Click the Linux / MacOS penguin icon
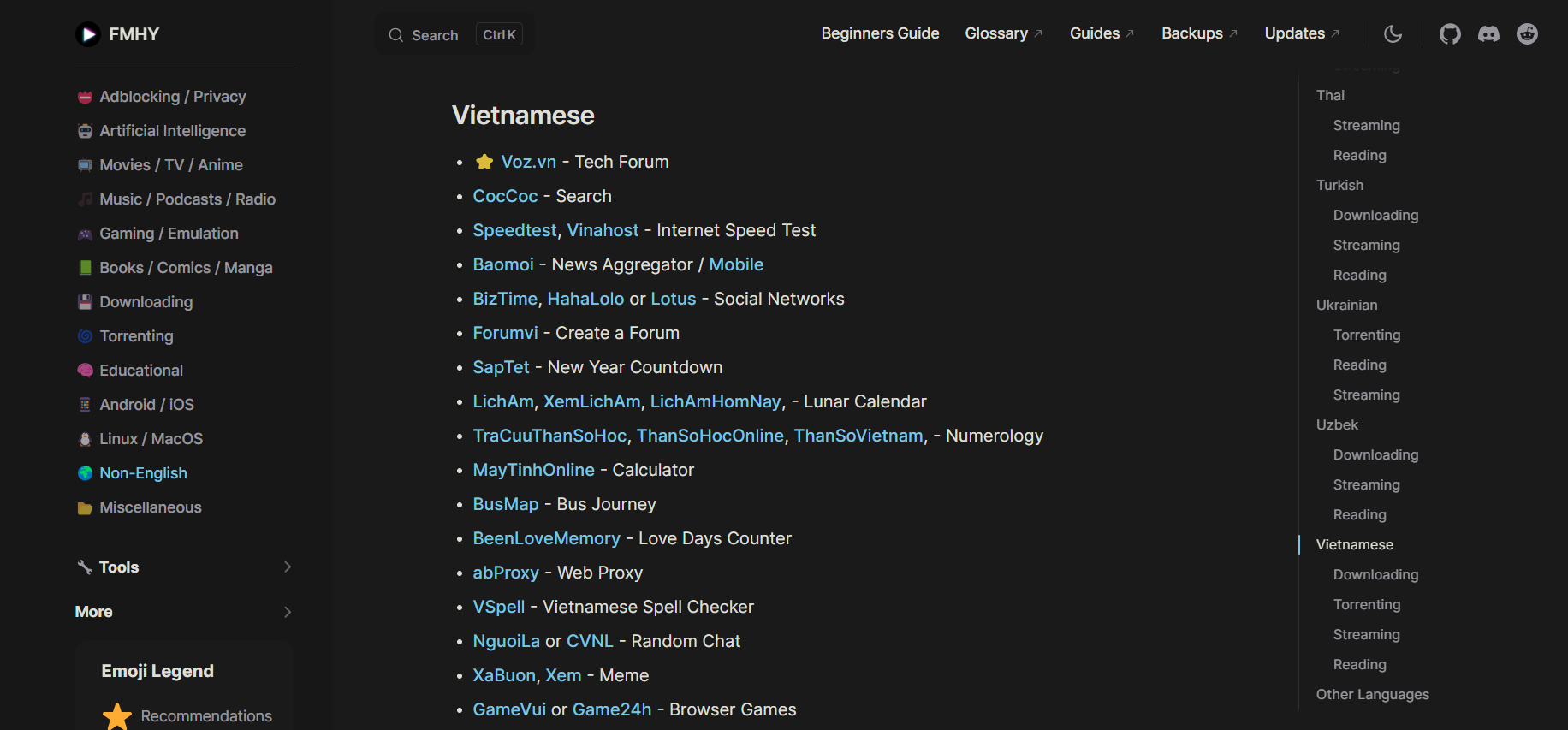This screenshot has height=730, width=1568. (85, 439)
